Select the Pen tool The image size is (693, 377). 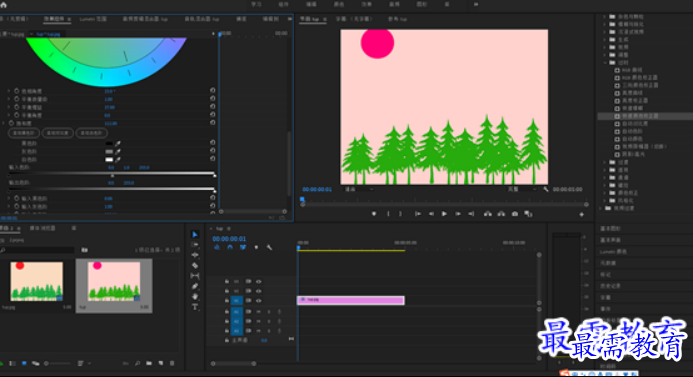tap(195, 286)
